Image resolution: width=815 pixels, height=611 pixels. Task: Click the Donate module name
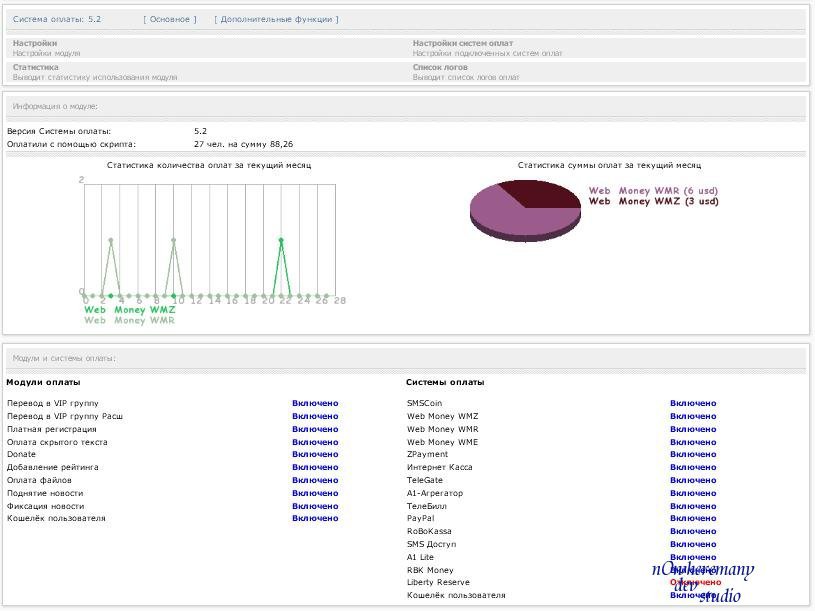pos(21,454)
